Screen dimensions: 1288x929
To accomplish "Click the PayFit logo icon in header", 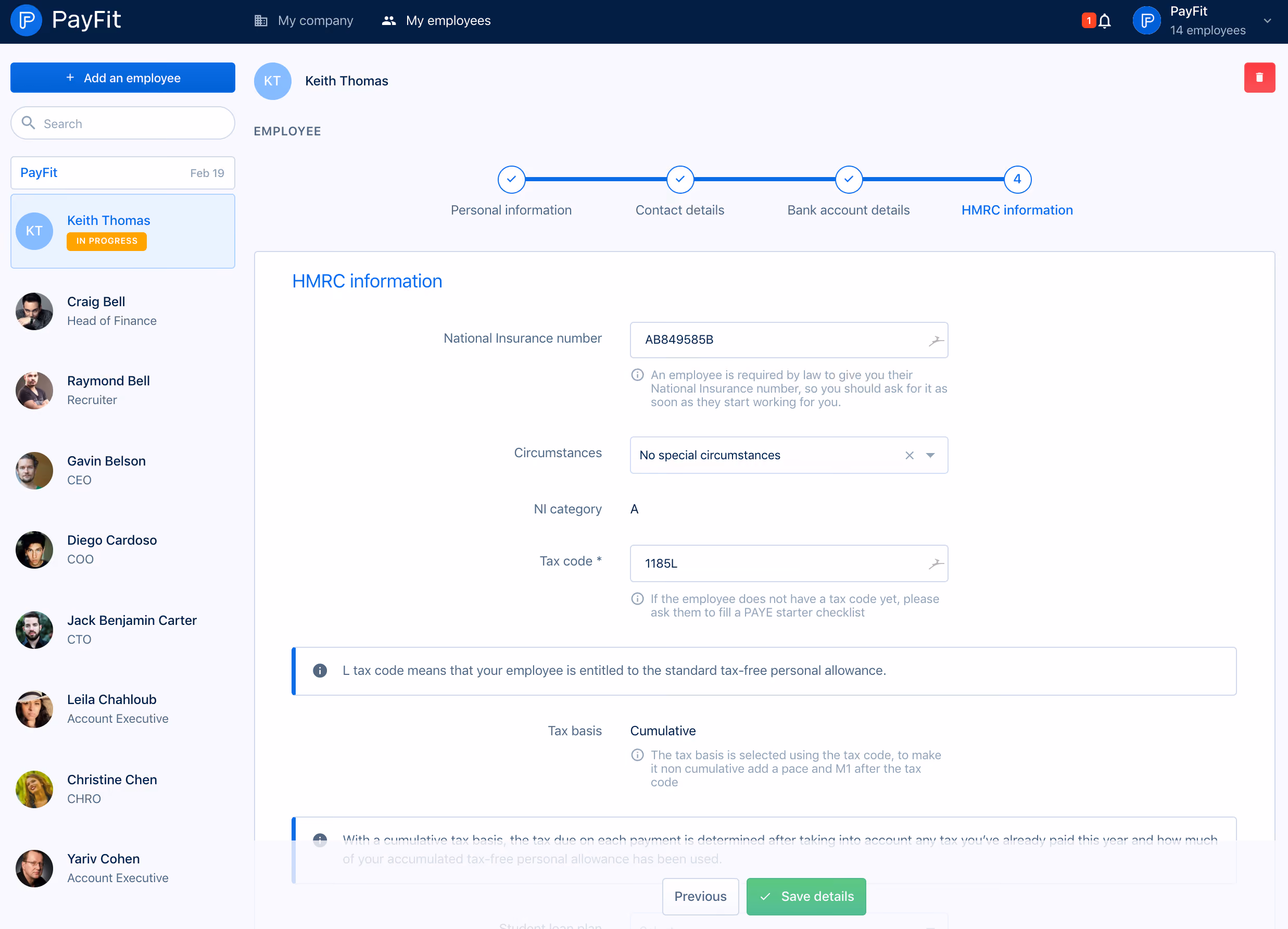I will pos(26,20).
